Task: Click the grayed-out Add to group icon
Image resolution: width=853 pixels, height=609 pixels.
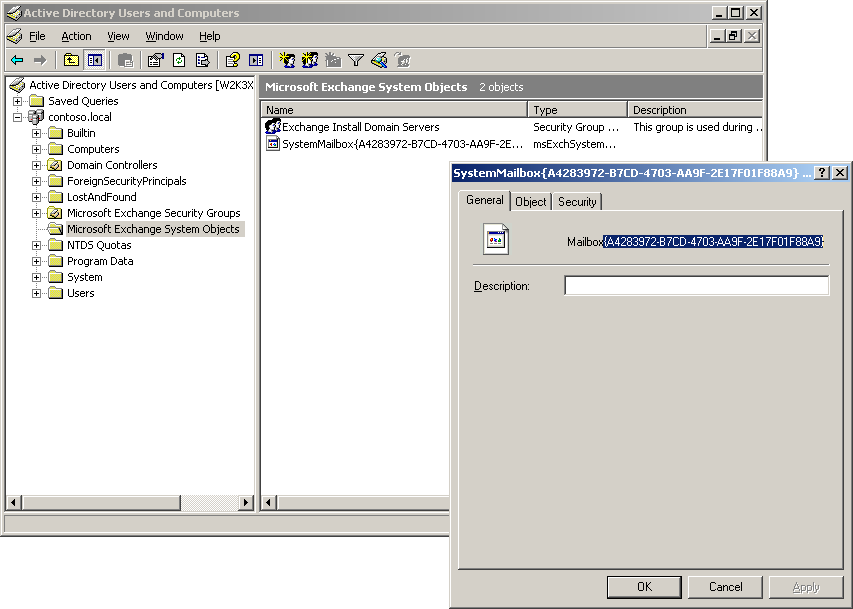Action: click(x=403, y=60)
